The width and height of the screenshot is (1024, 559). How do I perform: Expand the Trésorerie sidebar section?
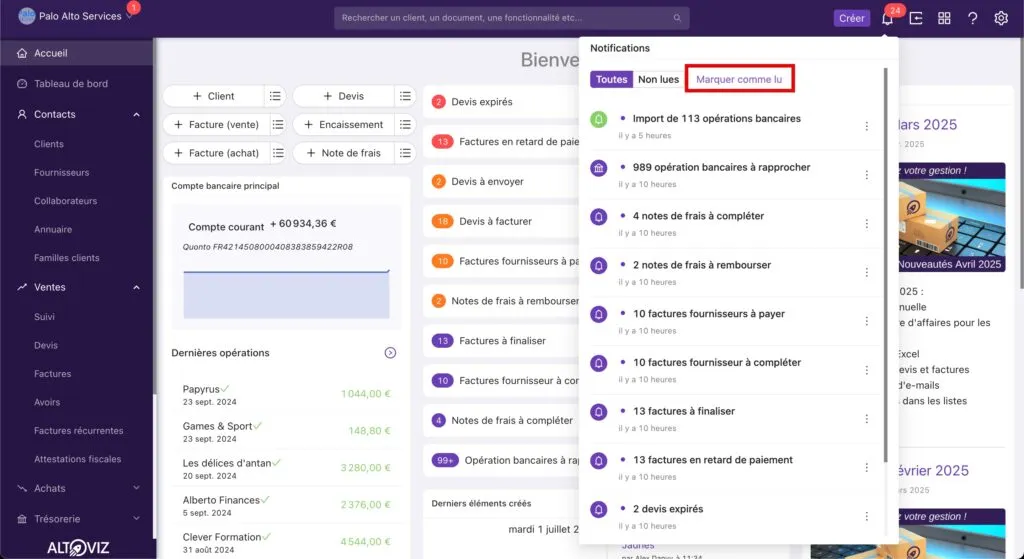[x=136, y=519]
